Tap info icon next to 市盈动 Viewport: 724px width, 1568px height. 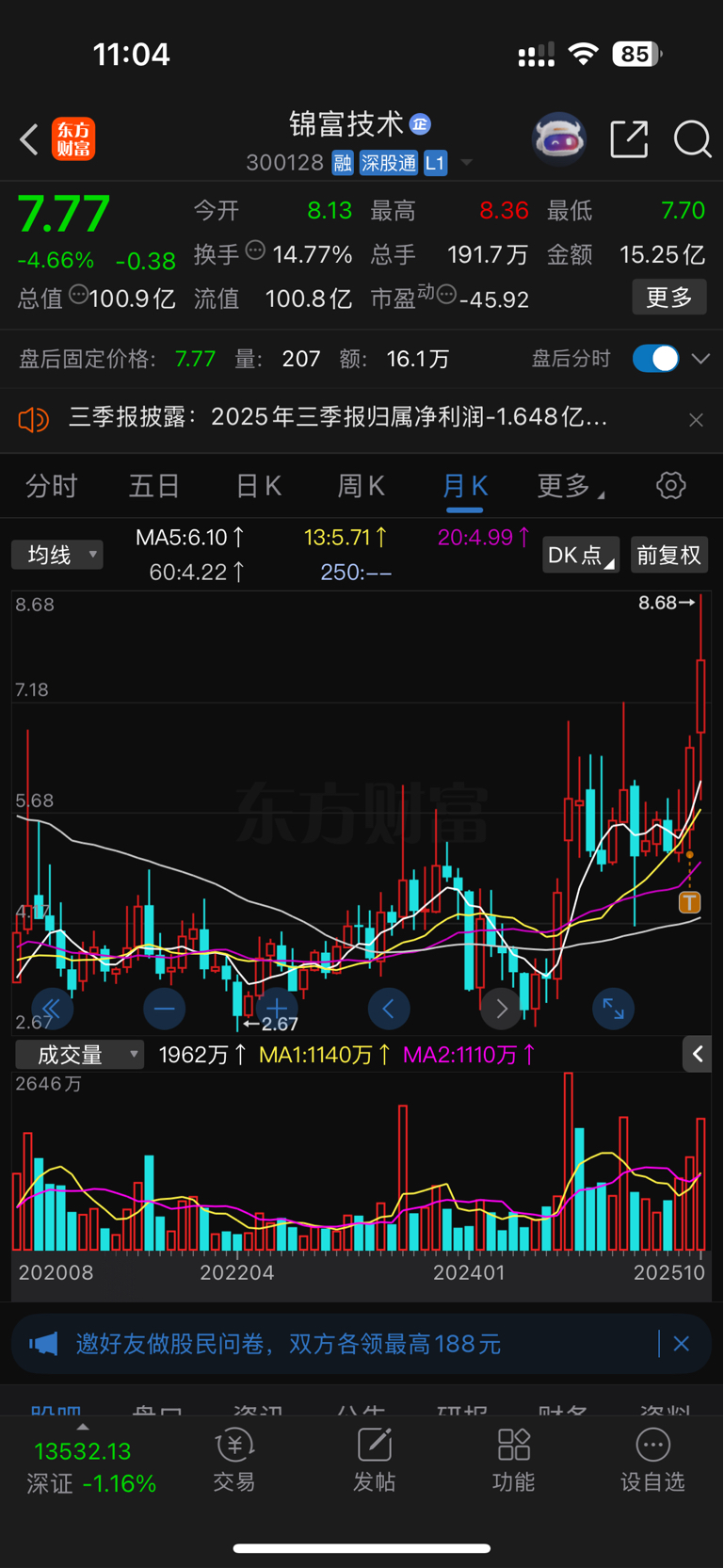pyautogui.click(x=446, y=295)
